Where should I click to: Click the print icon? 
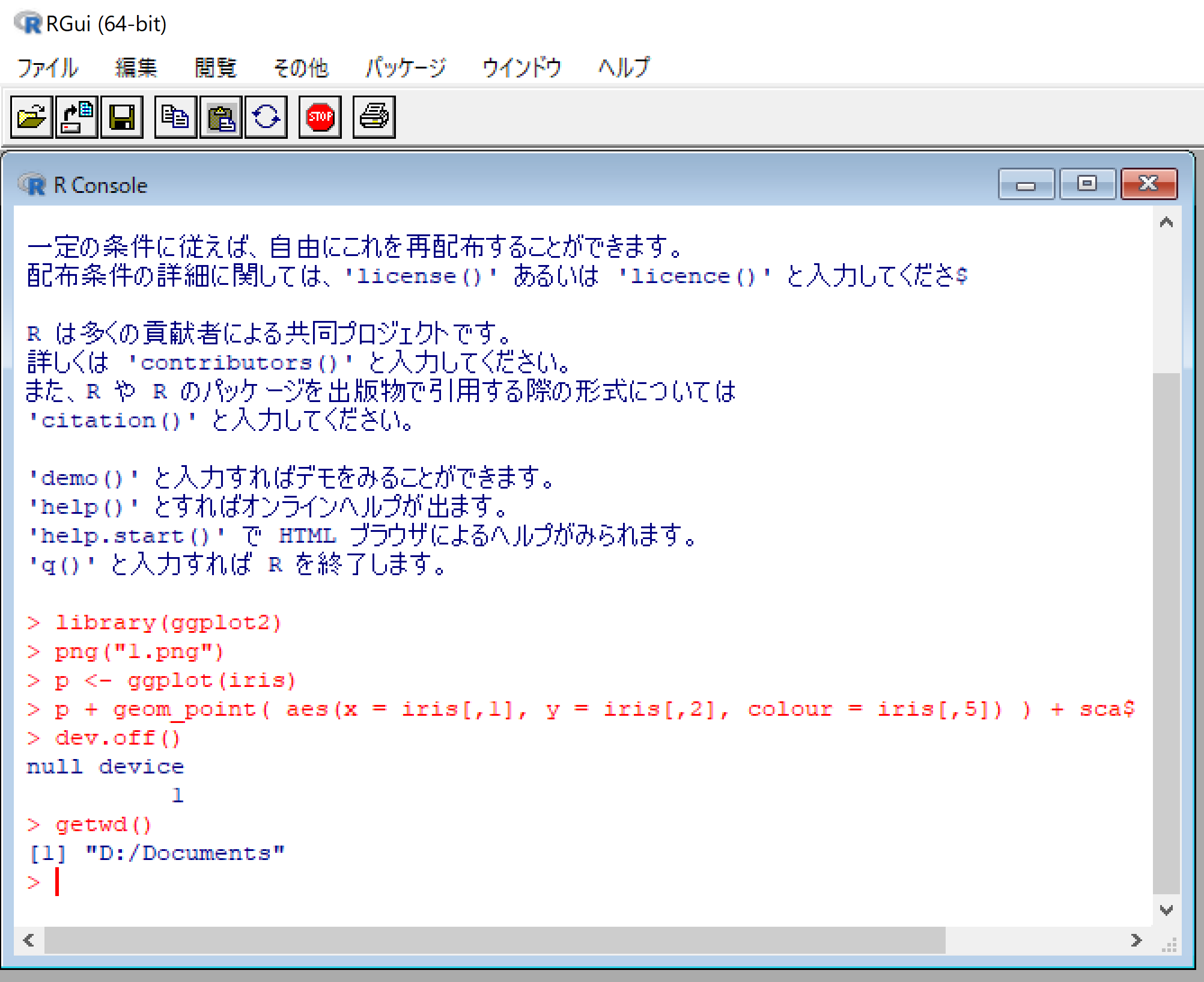[374, 117]
